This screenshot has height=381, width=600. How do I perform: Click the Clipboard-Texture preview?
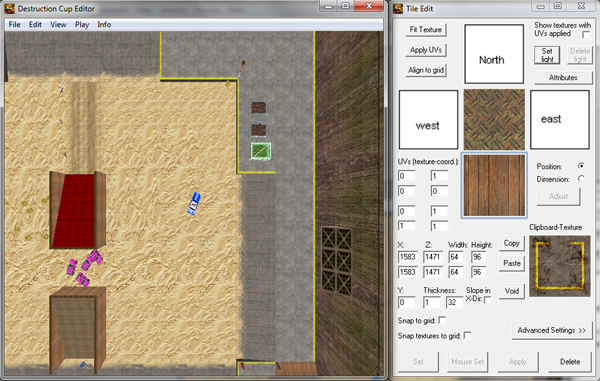tap(559, 266)
